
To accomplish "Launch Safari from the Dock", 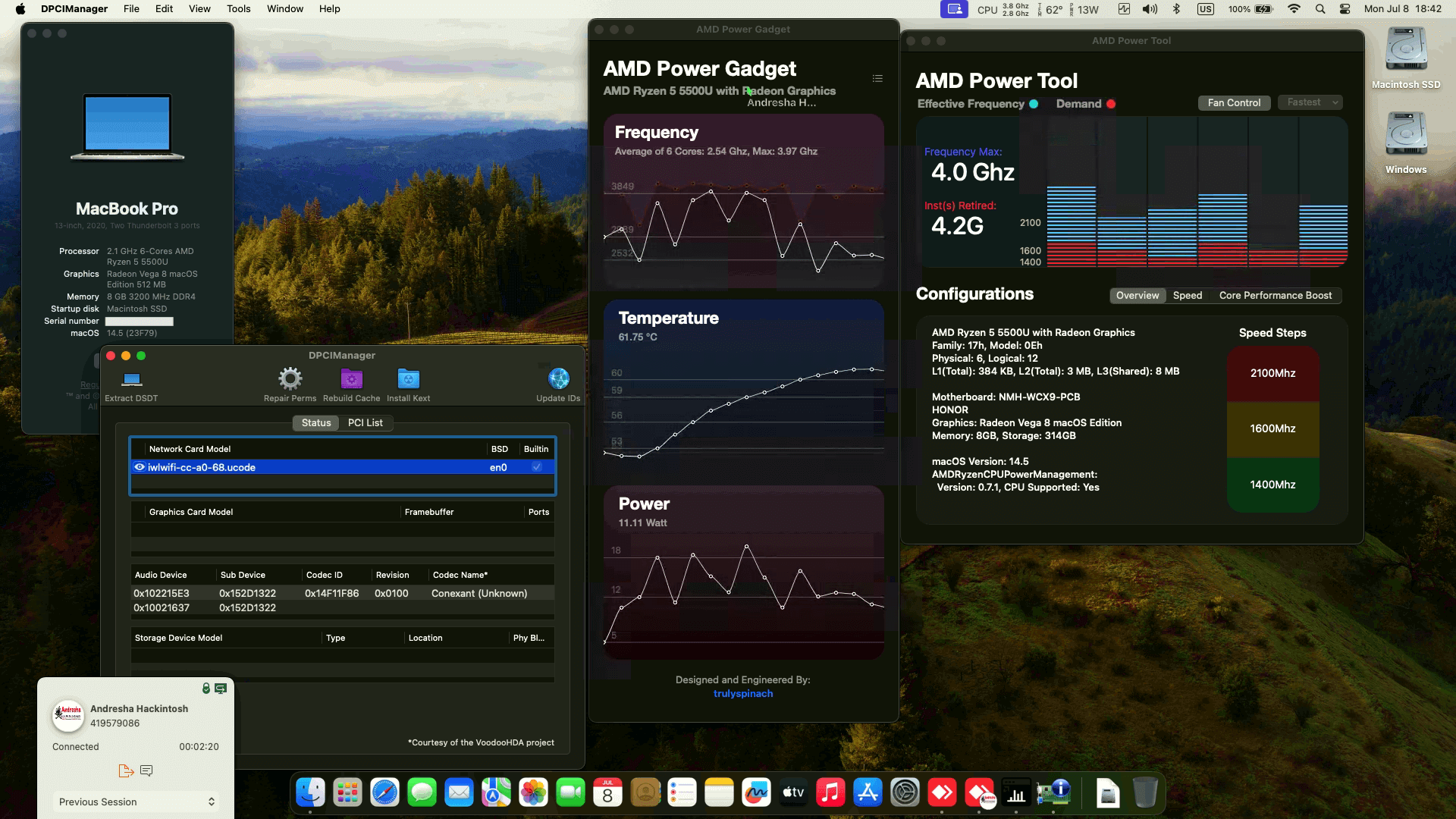I will pyautogui.click(x=384, y=793).
